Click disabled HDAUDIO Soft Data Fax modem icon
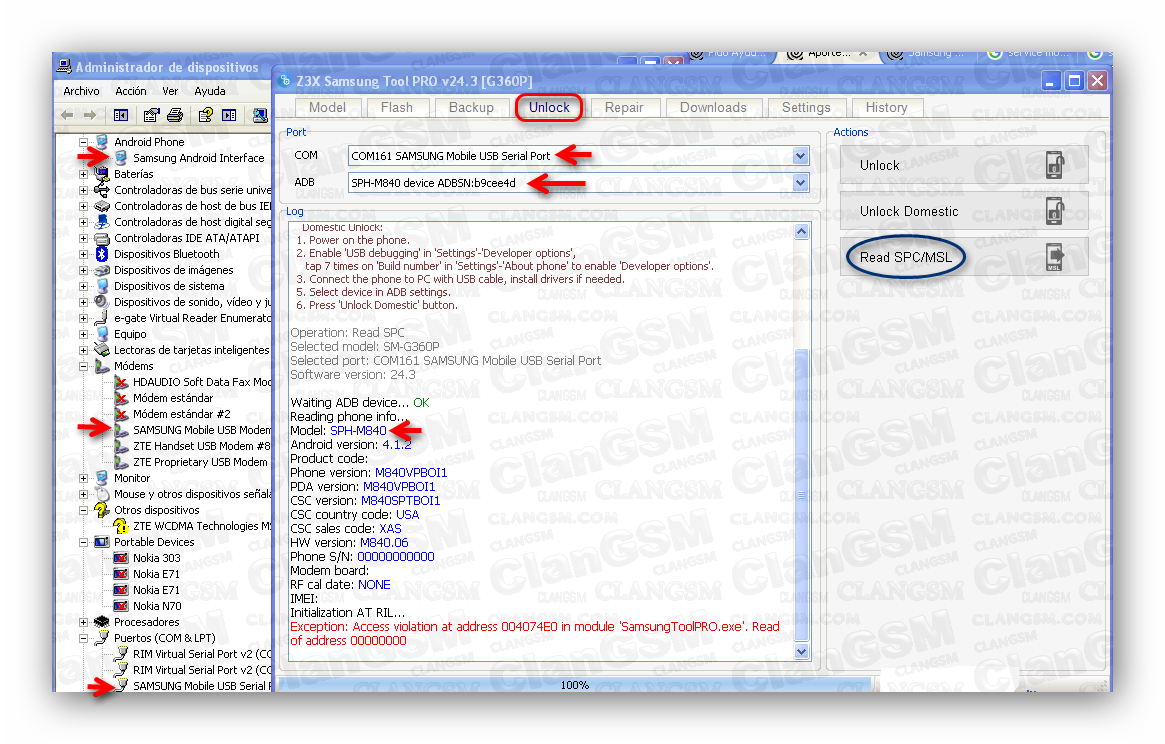This screenshot has width=1165, height=744. (121, 382)
